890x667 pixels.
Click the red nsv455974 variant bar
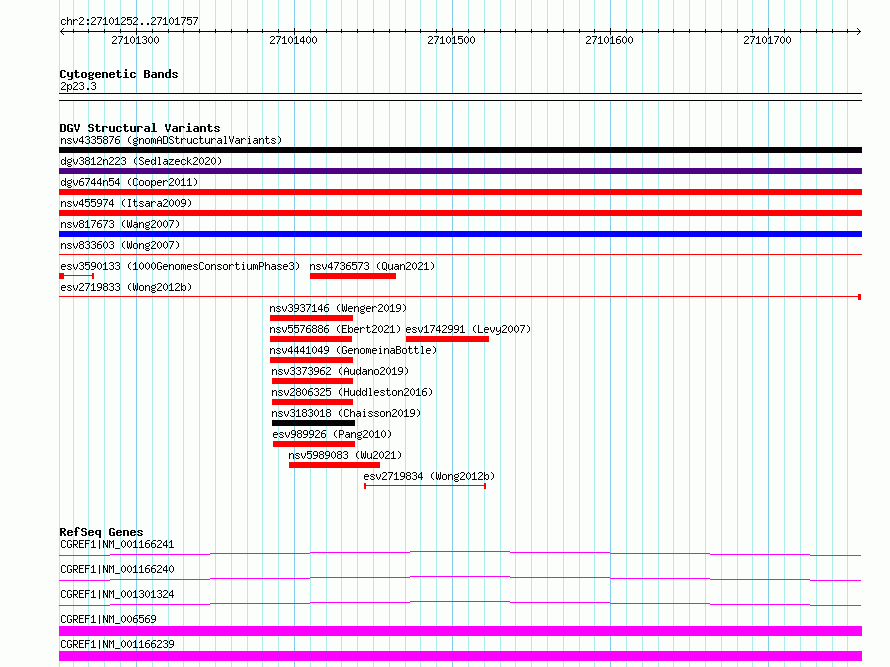[x=460, y=213]
